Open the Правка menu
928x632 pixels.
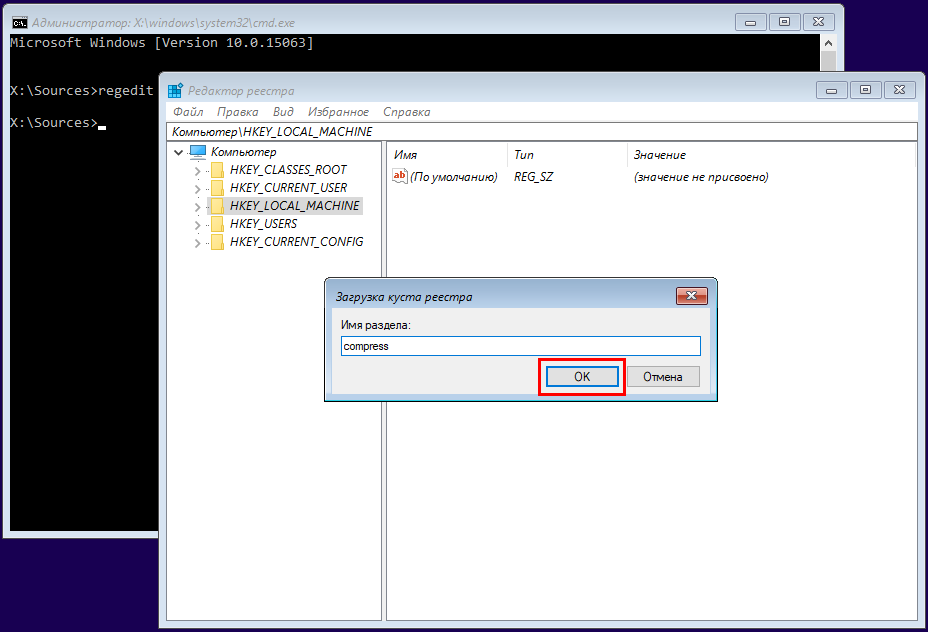(x=237, y=112)
